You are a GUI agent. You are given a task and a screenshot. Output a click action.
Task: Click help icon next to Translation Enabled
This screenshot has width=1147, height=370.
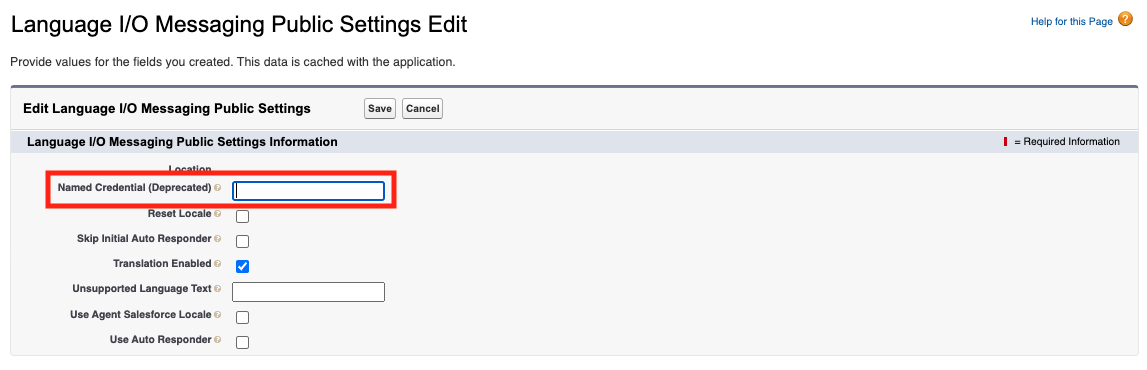[x=217, y=264]
